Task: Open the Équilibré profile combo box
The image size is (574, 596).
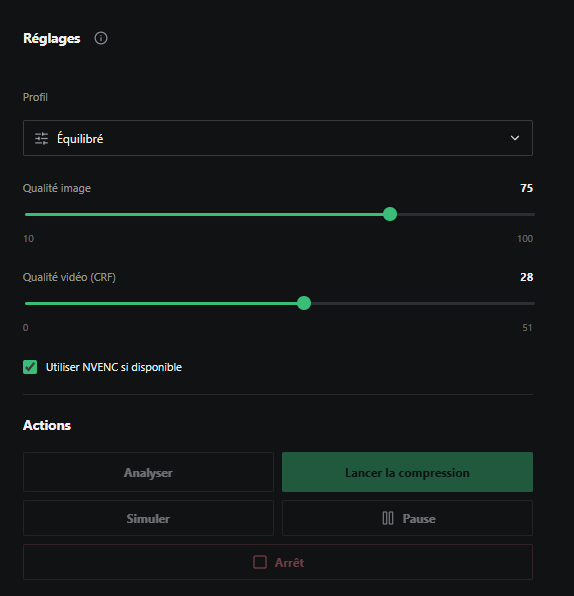Action: (278, 138)
